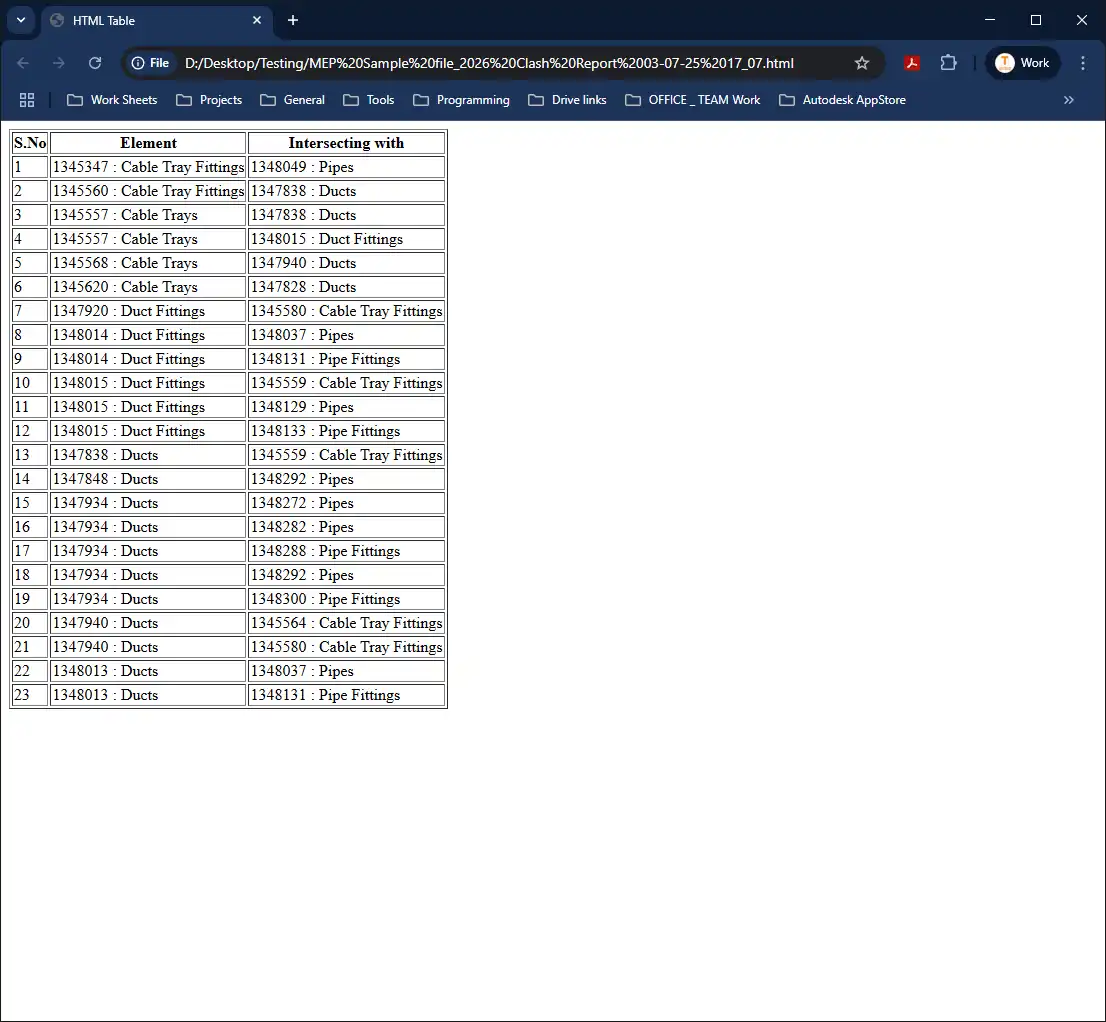Open a new tab with plus button
This screenshot has width=1106, height=1022.
pos(293,20)
